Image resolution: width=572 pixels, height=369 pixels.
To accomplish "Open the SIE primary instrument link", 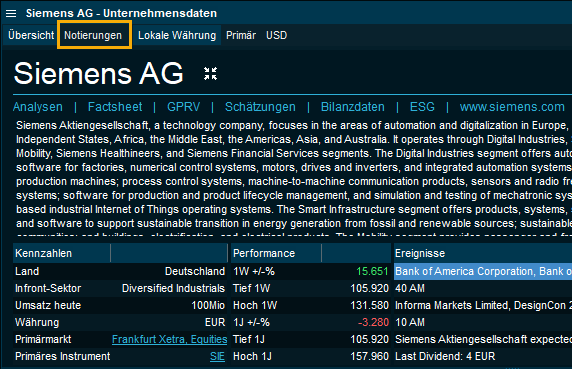I will coord(217,357).
